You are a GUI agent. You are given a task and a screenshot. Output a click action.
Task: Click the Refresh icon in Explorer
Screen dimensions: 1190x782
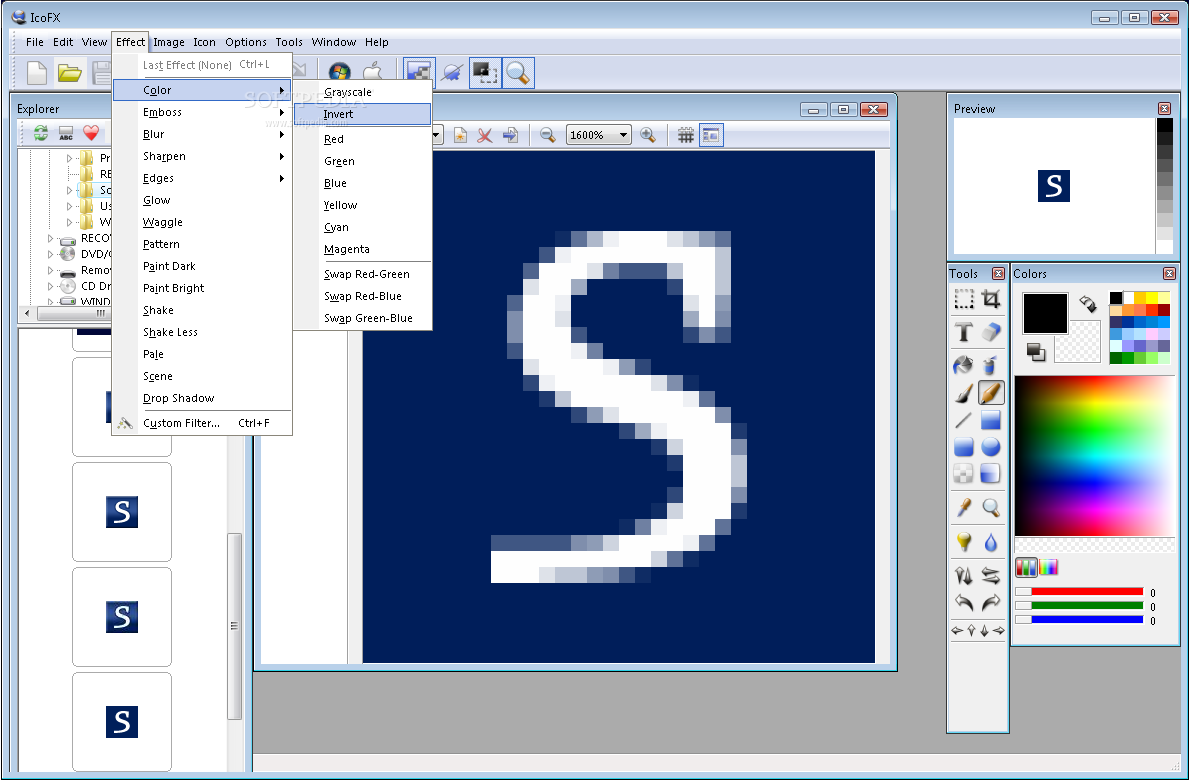pos(41,134)
